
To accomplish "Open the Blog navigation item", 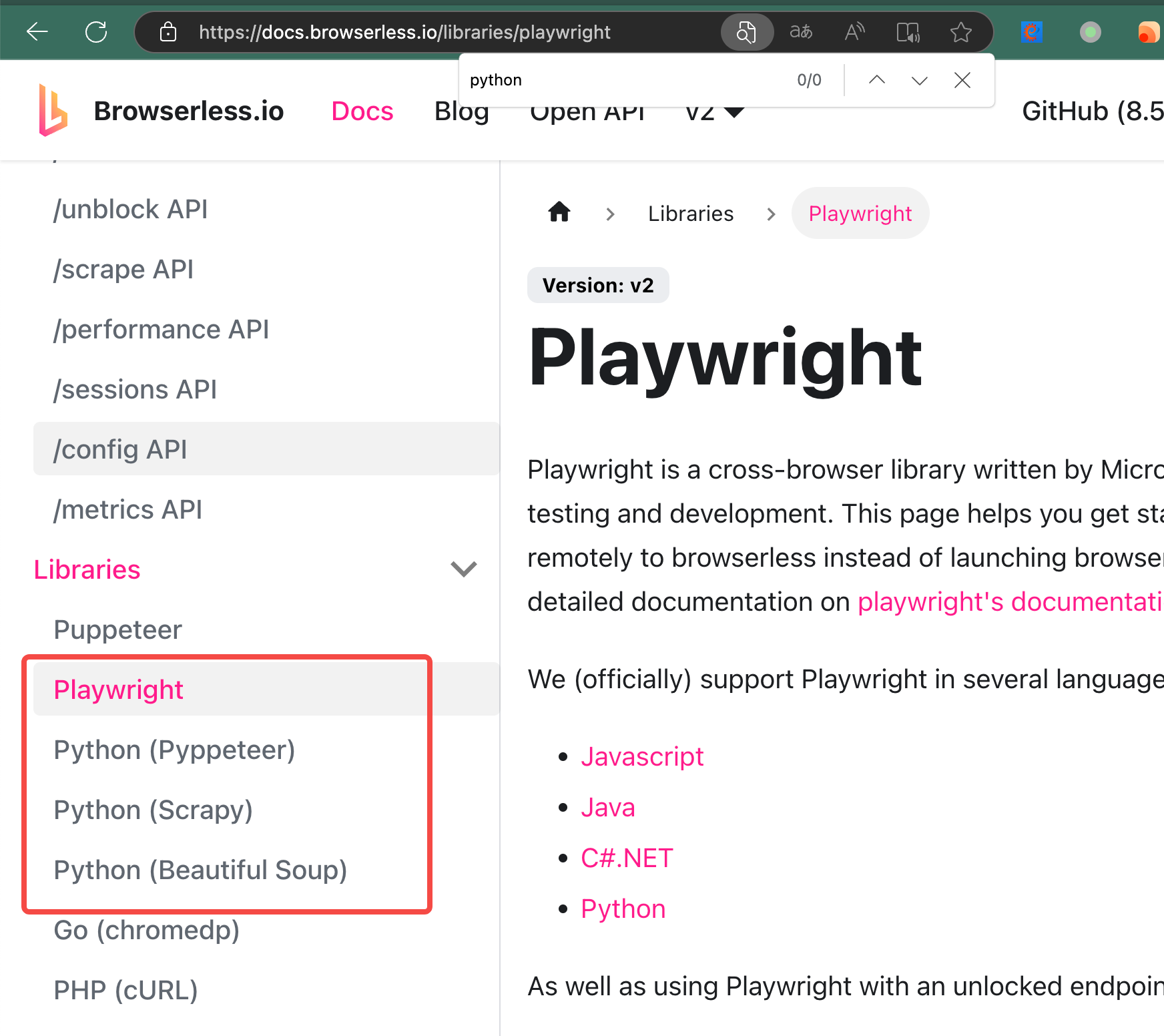I will [462, 111].
